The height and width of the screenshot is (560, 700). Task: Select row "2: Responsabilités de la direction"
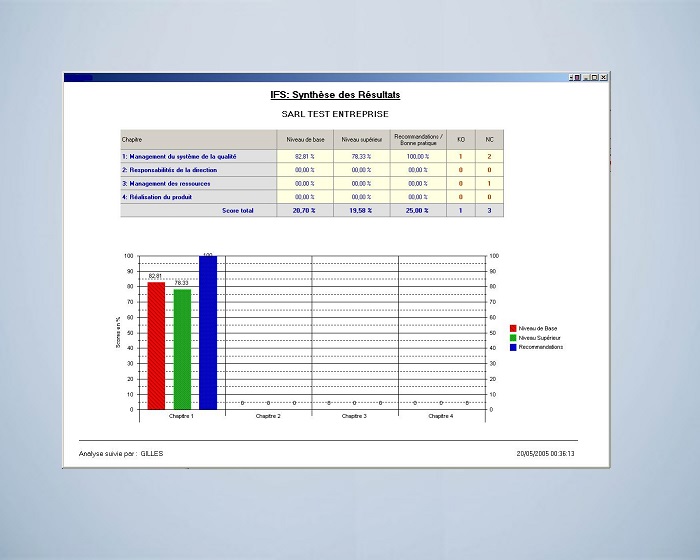point(312,170)
